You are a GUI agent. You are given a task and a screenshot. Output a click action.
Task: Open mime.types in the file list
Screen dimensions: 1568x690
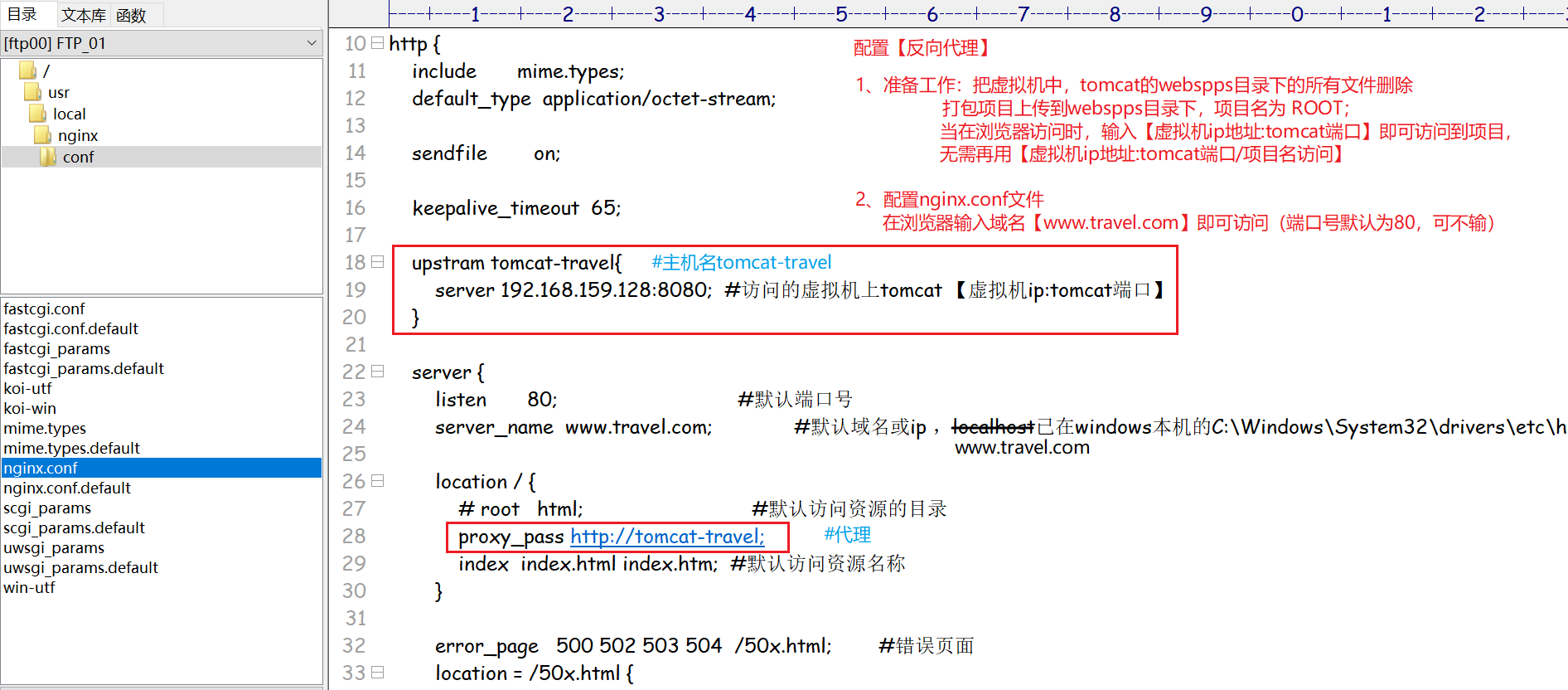click(45, 428)
